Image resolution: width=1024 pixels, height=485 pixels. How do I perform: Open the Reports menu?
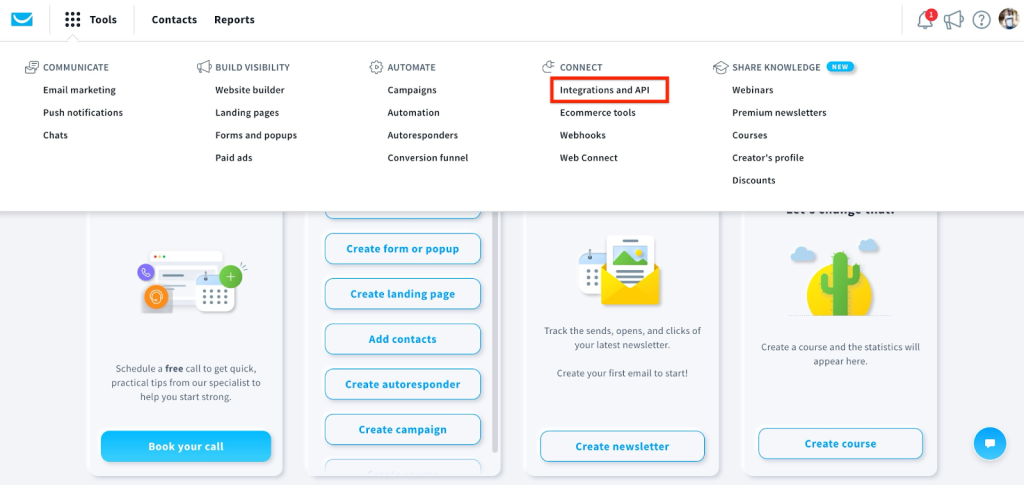[x=234, y=20]
